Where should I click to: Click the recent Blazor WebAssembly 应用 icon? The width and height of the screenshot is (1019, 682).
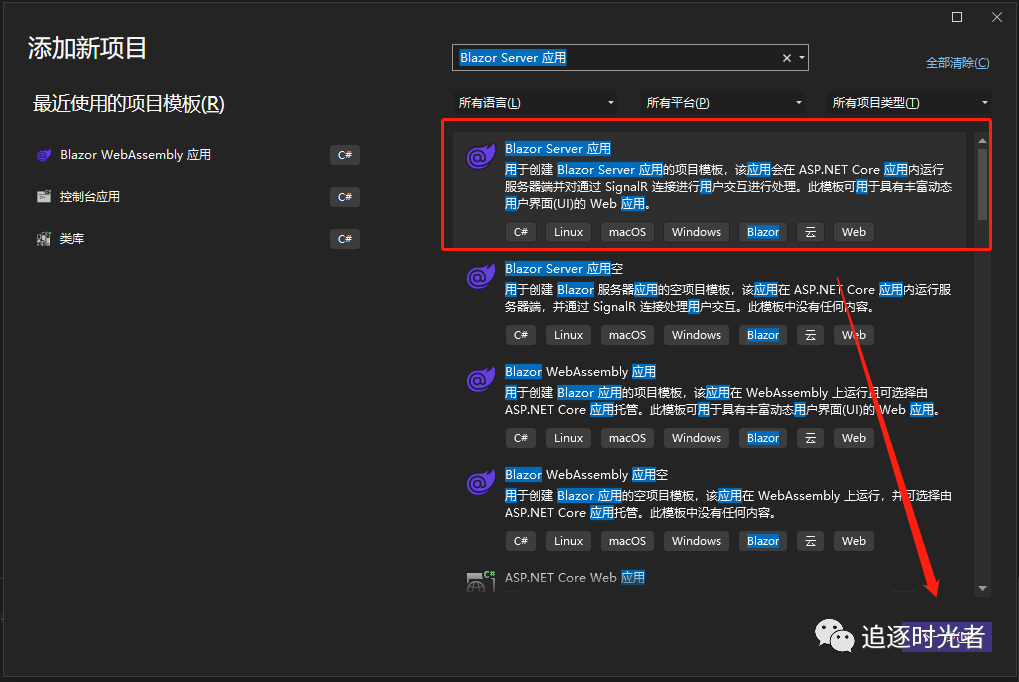(44, 155)
